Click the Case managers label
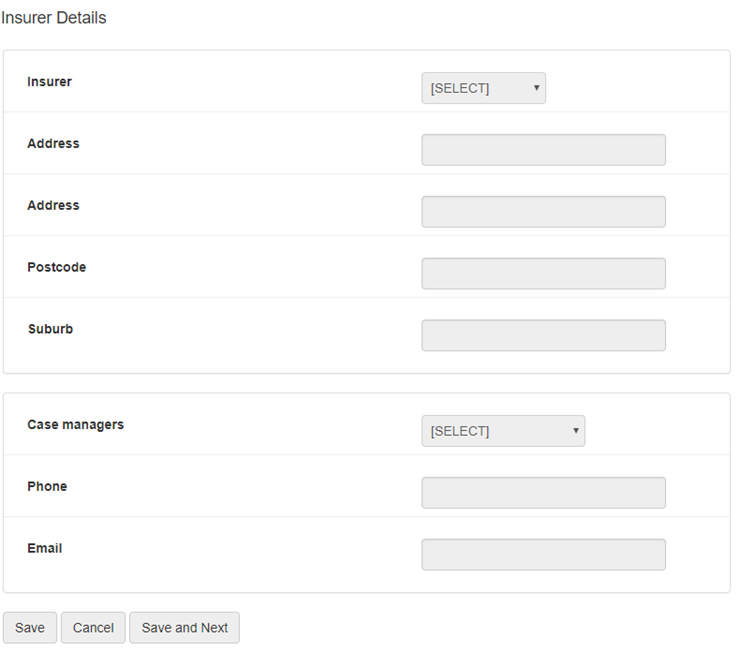741x652 pixels. point(76,425)
